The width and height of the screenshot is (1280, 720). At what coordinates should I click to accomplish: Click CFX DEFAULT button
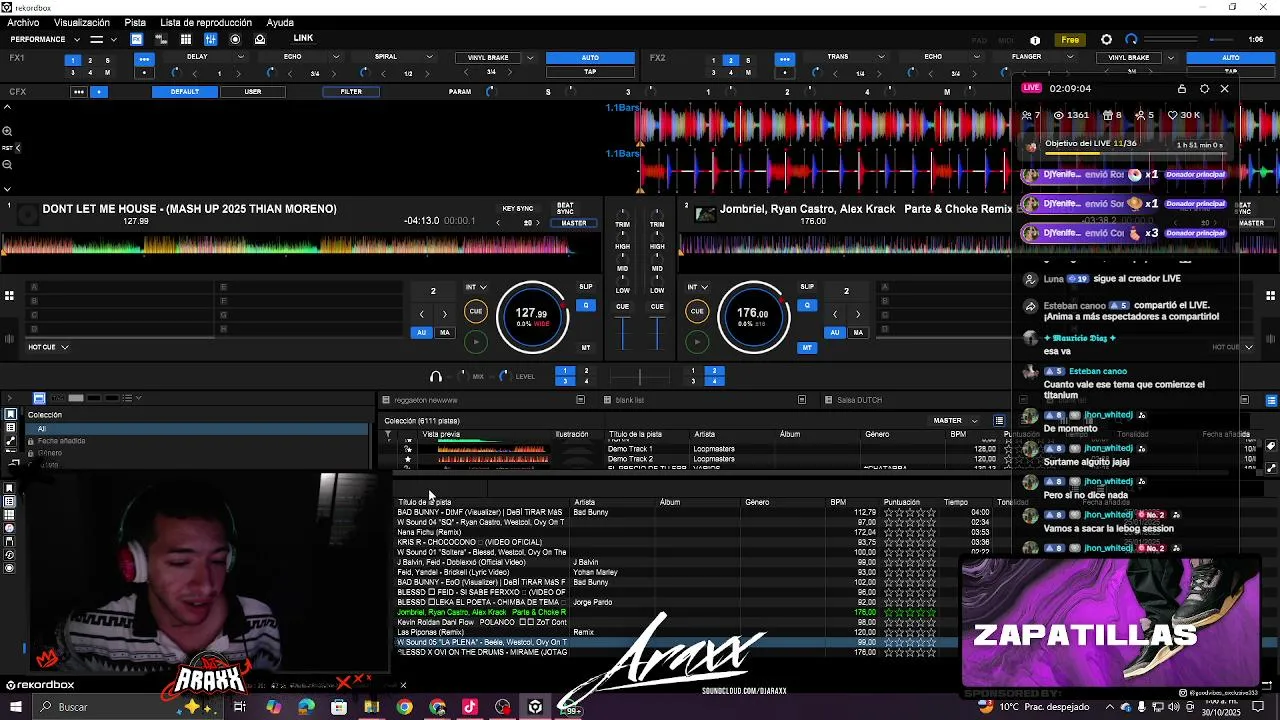(x=185, y=92)
